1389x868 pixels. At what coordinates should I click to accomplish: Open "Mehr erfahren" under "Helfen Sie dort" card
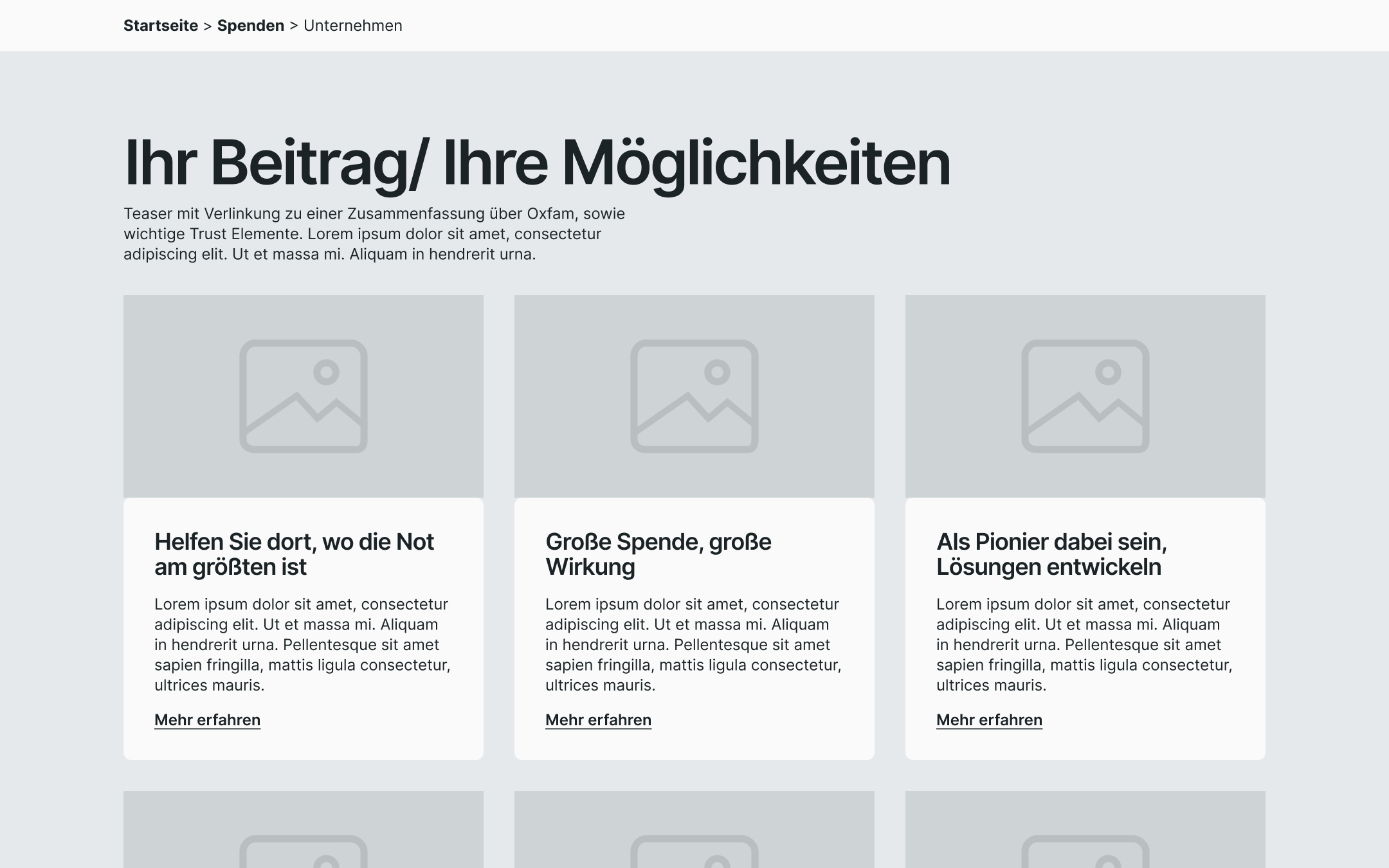(207, 720)
